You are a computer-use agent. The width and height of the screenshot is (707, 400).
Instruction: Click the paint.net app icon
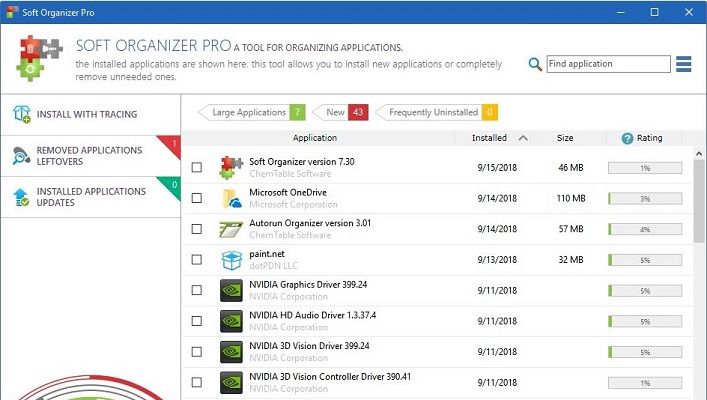231,260
